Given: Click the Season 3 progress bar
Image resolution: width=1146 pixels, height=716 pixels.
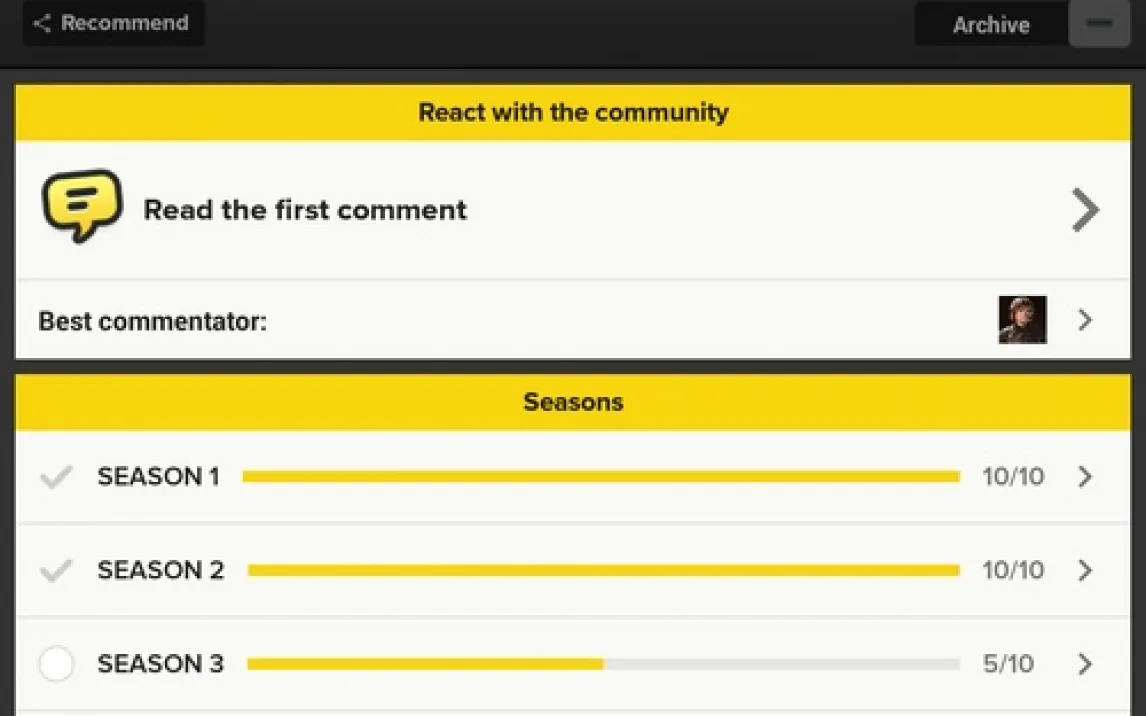Looking at the screenshot, I should point(602,664).
